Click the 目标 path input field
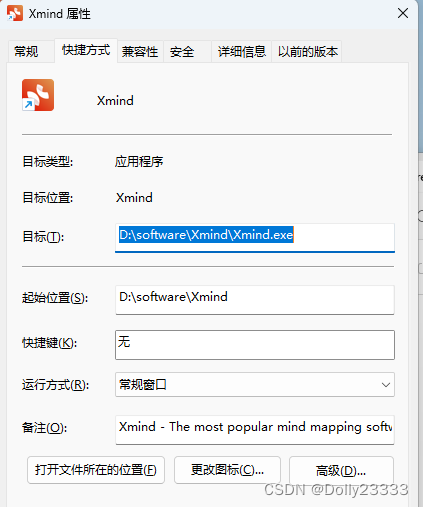The width and height of the screenshot is (423, 507). pos(255,237)
